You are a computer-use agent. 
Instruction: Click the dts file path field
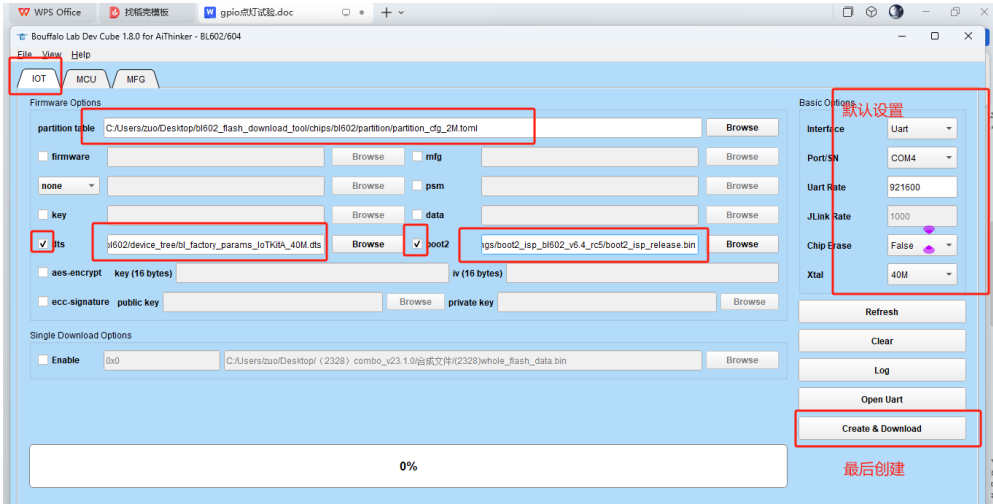coord(215,244)
